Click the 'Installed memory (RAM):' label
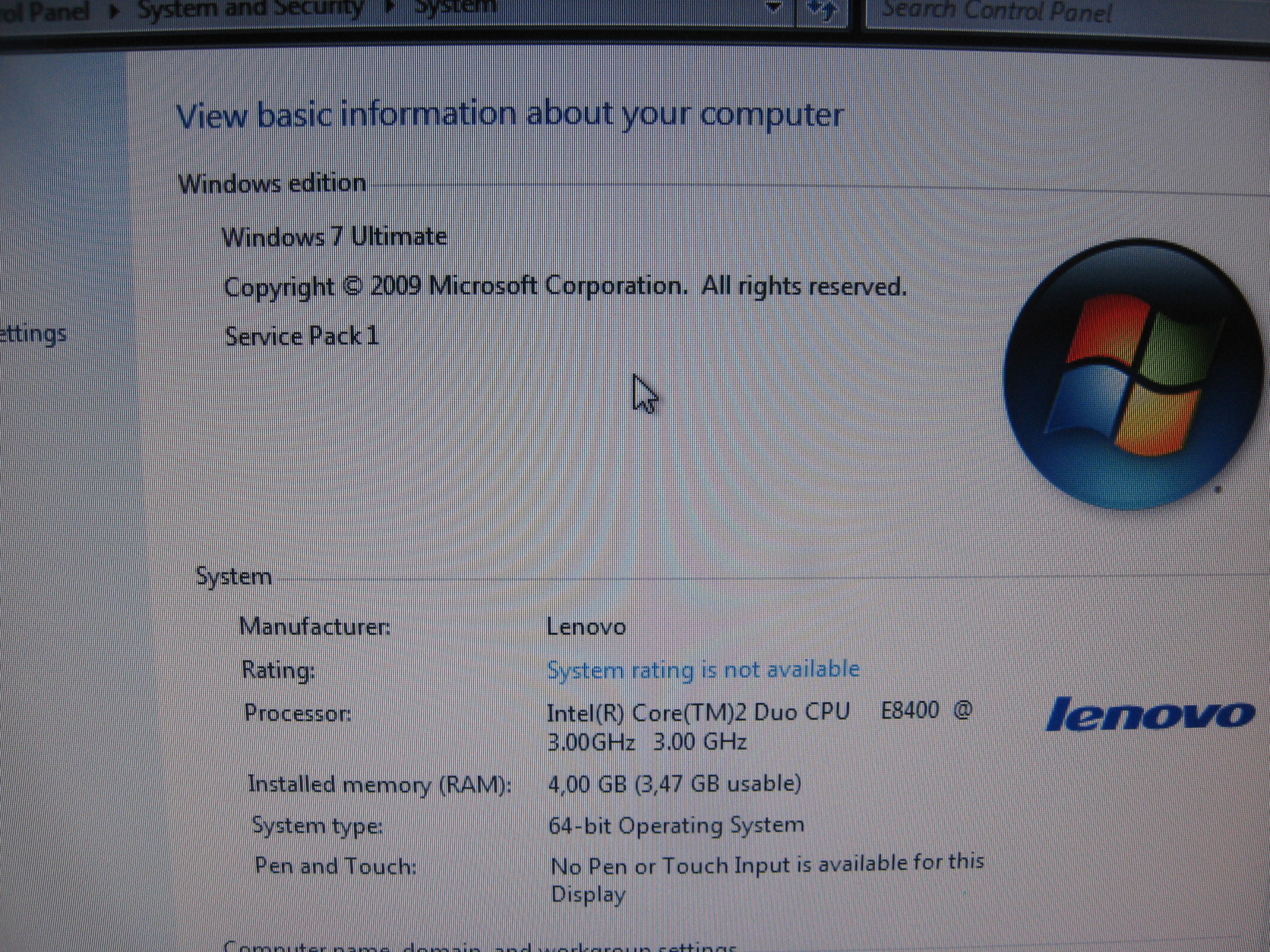The width and height of the screenshot is (1270, 952). pos(380,784)
